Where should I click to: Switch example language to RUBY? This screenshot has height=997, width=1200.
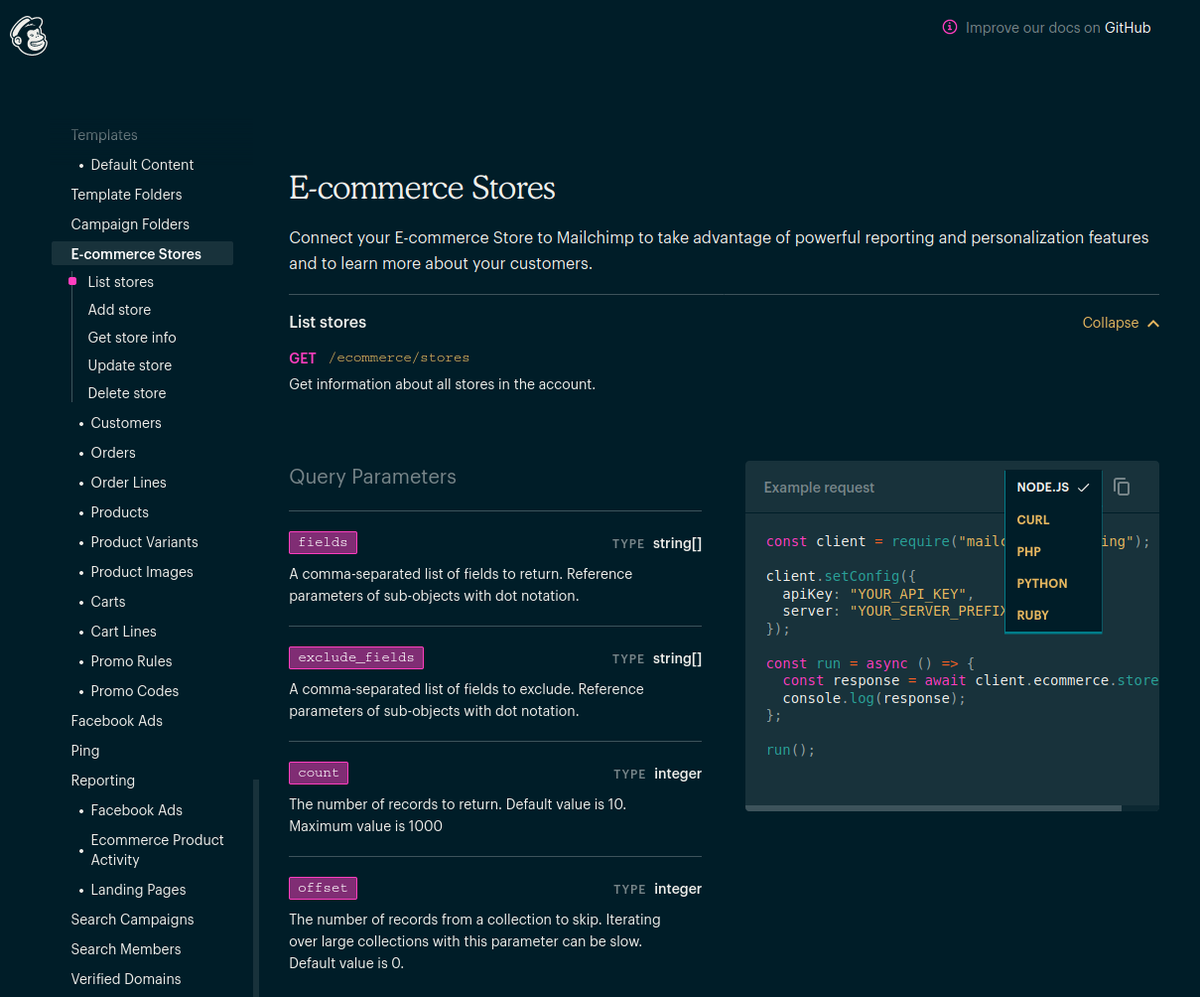[x=1033, y=615]
